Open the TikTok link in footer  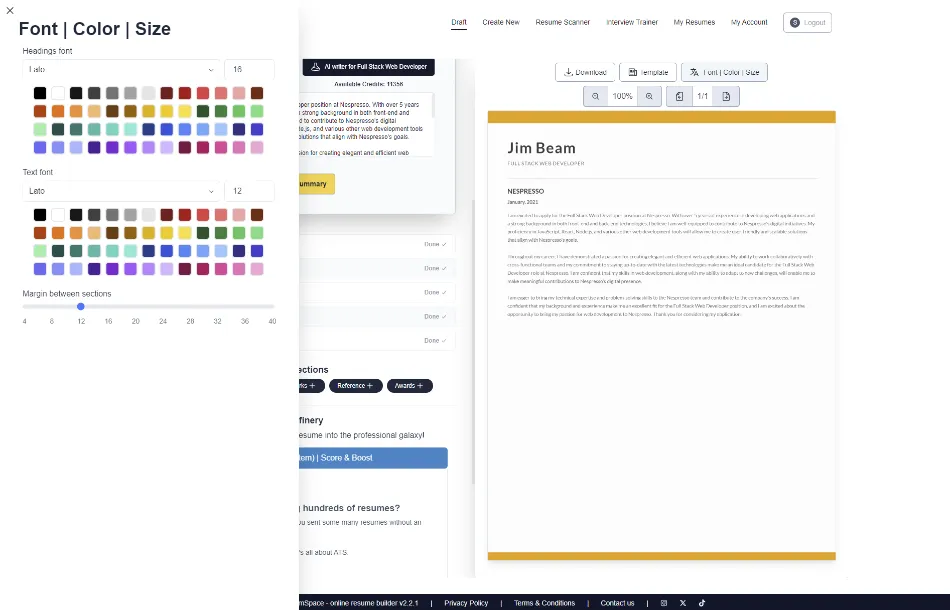tap(702, 603)
